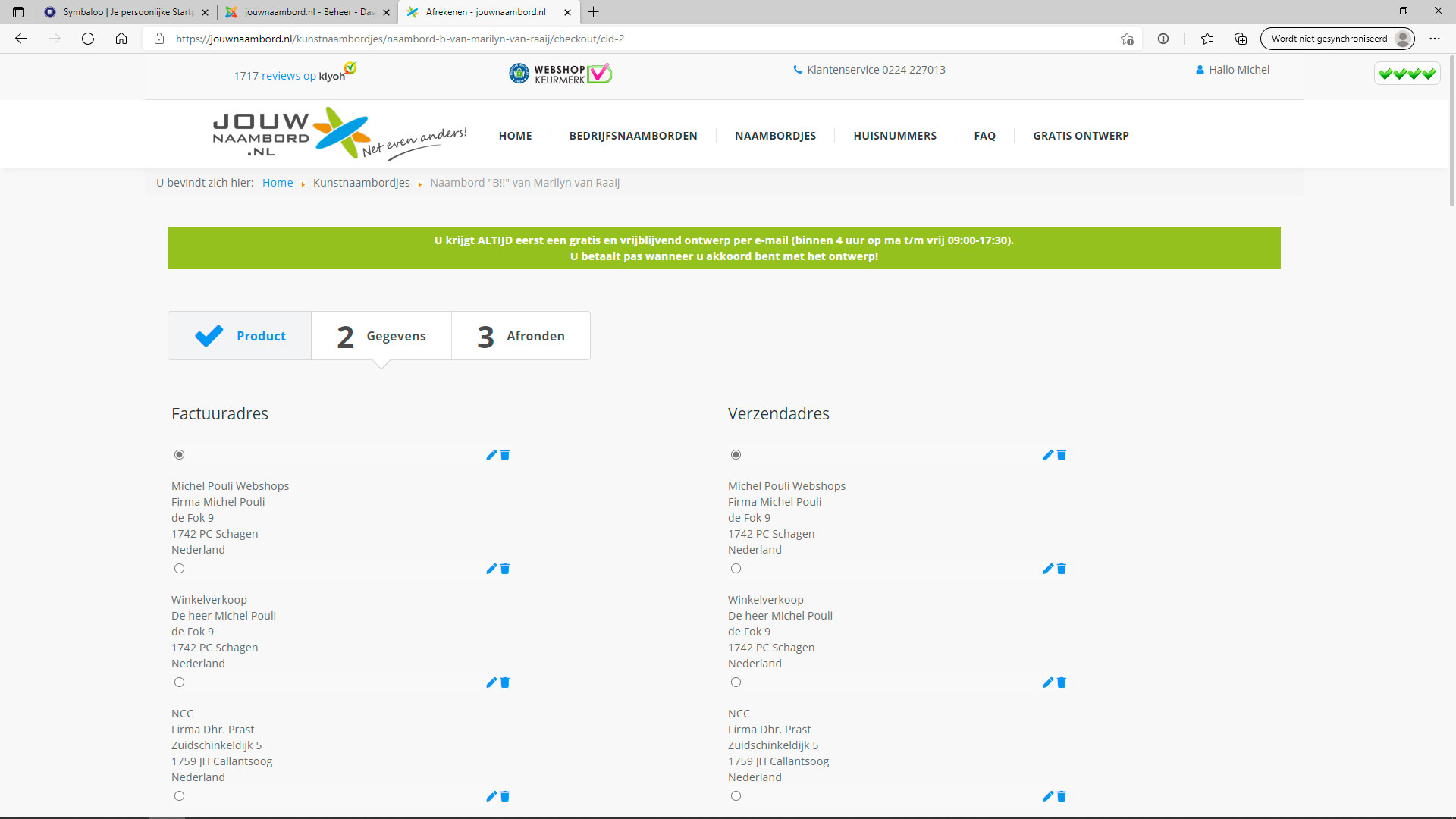Click the page vertical scrollbar
This screenshot has width=1456, height=819.
pos(1451,130)
